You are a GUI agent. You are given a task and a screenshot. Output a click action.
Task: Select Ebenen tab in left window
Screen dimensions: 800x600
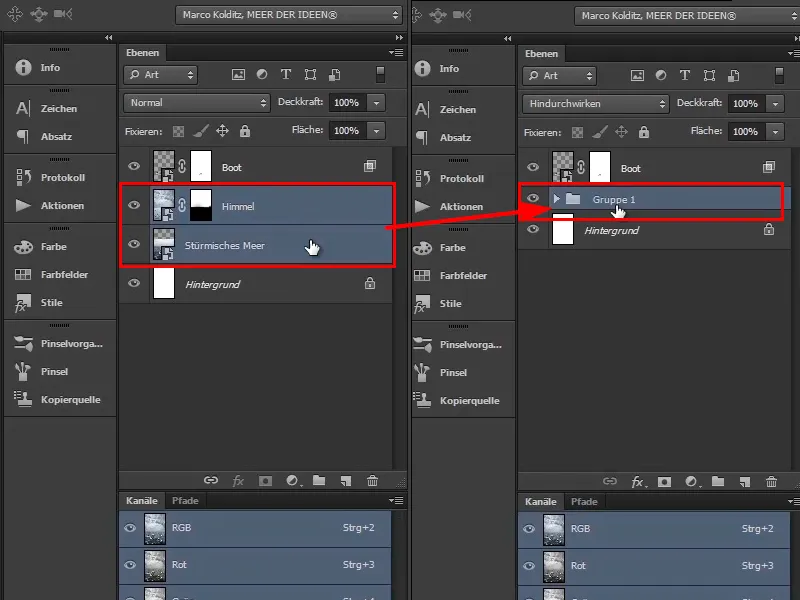pyautogui.click(x=142, y=53)
